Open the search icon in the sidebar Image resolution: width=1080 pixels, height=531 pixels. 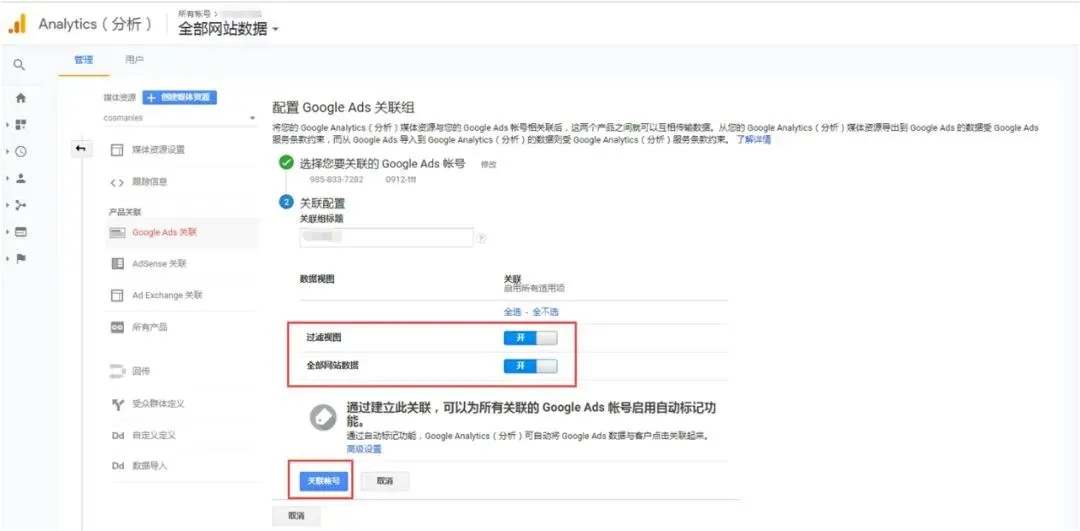19,65
